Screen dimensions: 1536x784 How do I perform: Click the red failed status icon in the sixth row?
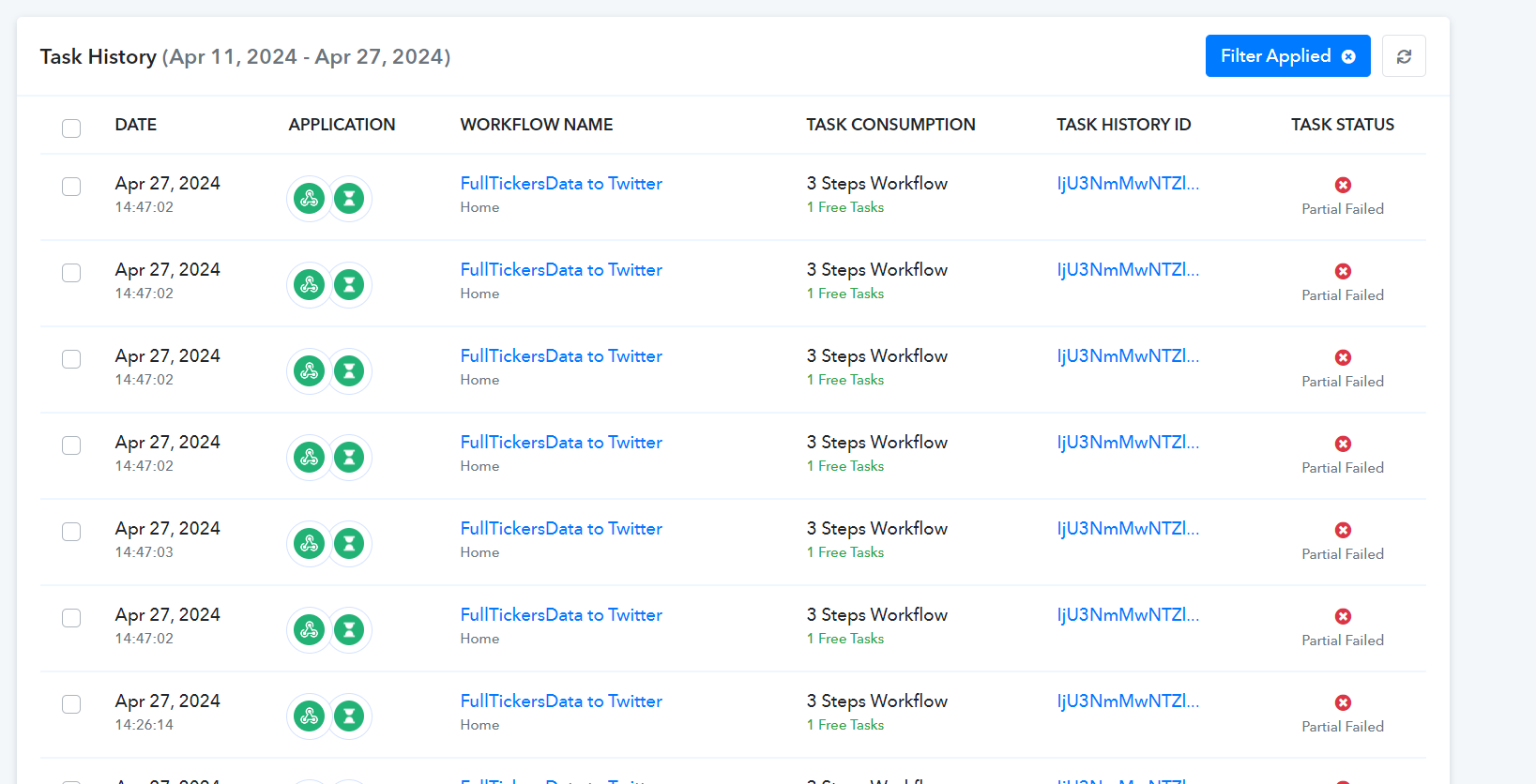click(x=1343, y=616)
